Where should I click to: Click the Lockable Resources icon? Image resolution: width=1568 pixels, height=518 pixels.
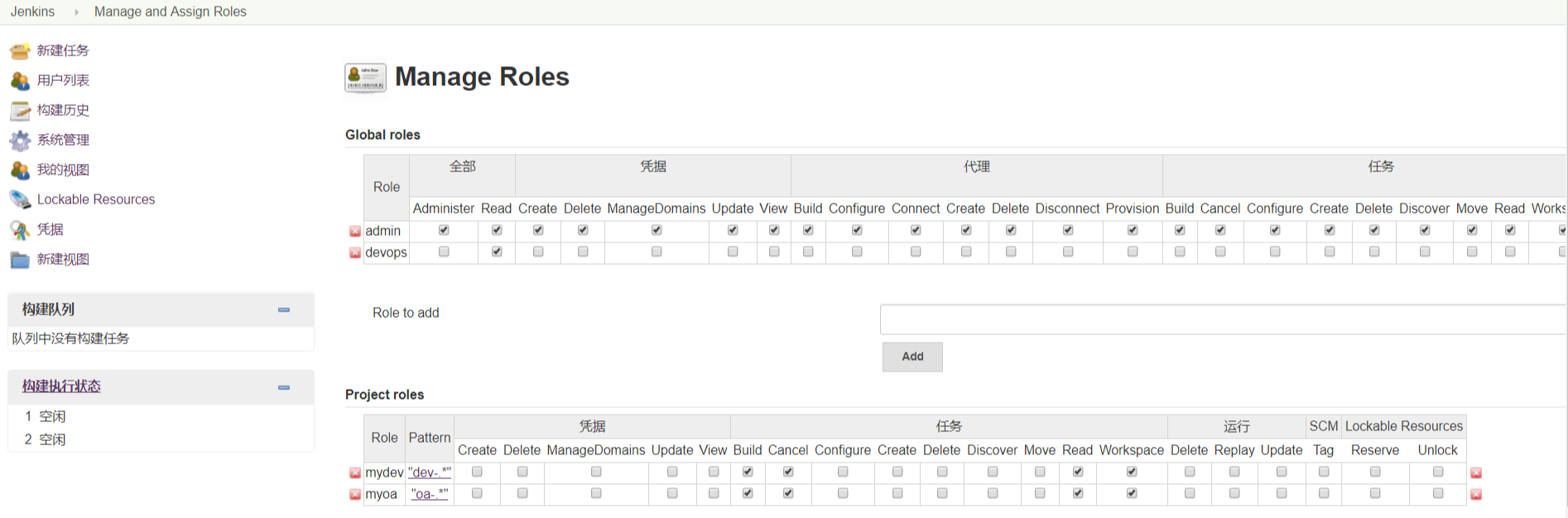point(20,200)
